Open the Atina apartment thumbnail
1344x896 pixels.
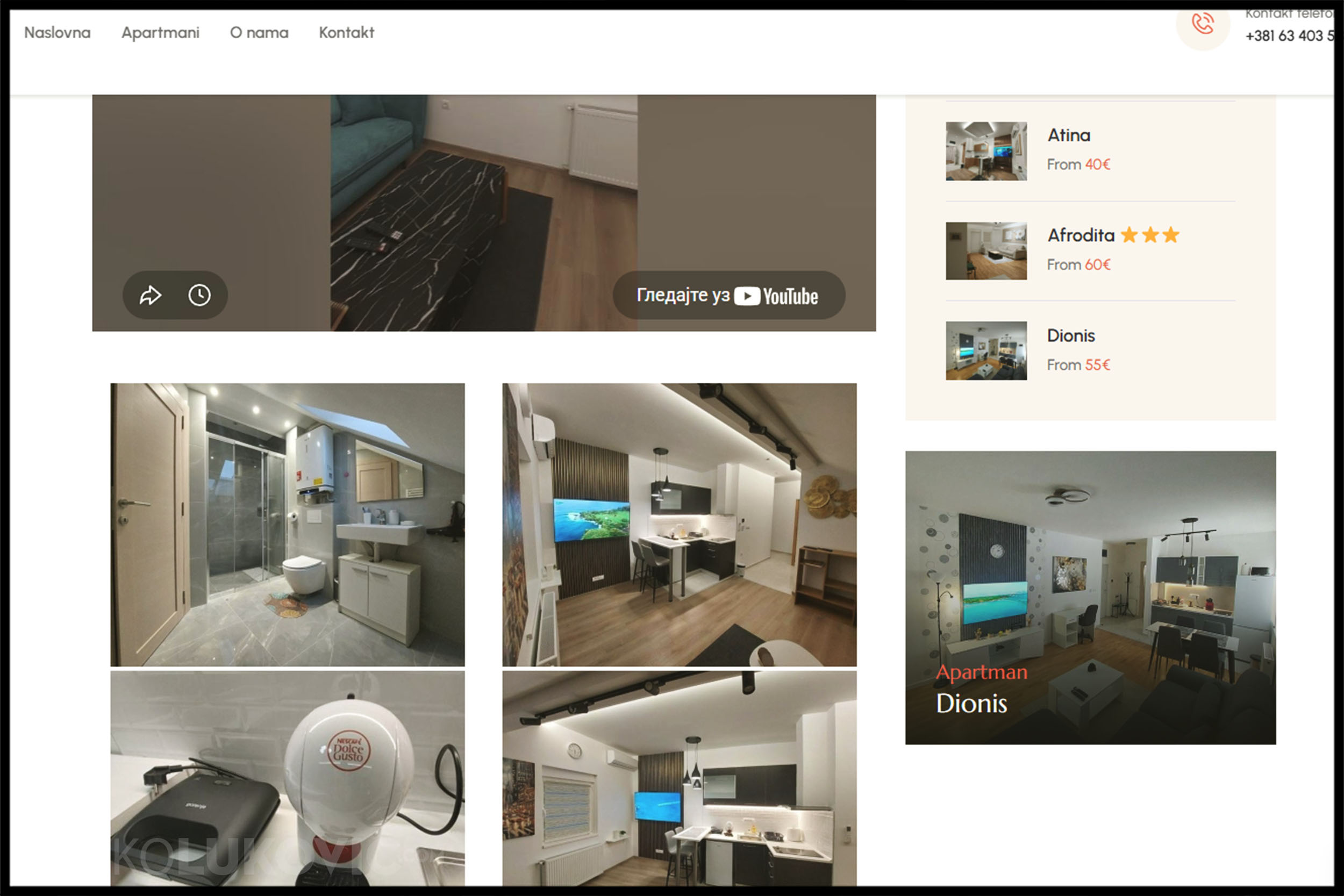(986, 151)
